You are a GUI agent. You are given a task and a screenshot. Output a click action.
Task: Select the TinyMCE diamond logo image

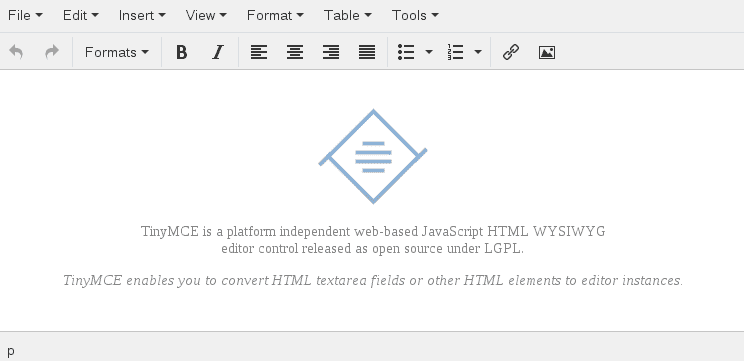tap(373, 157)
